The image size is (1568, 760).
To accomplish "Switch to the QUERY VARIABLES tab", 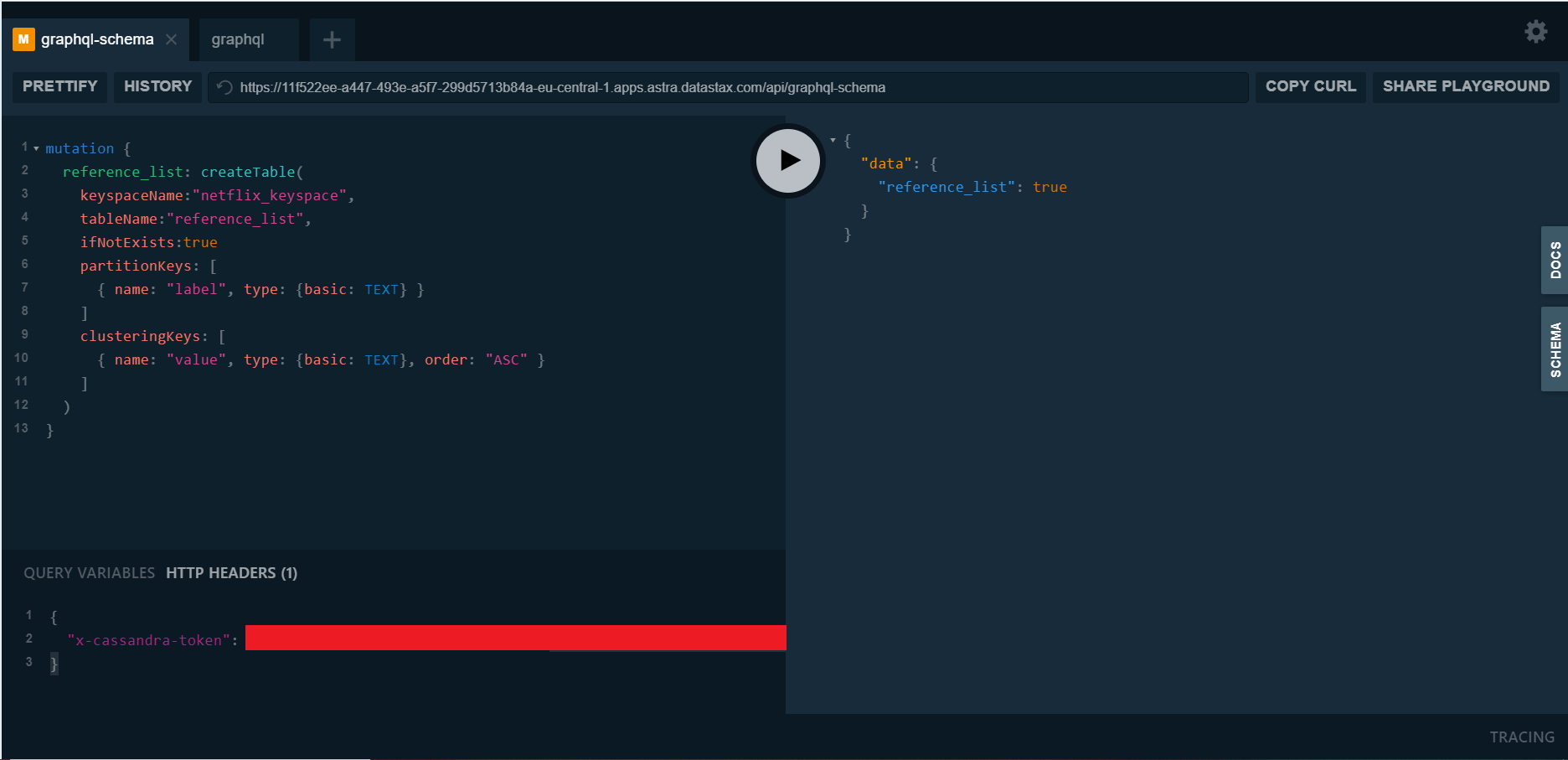I will point(89,572).
